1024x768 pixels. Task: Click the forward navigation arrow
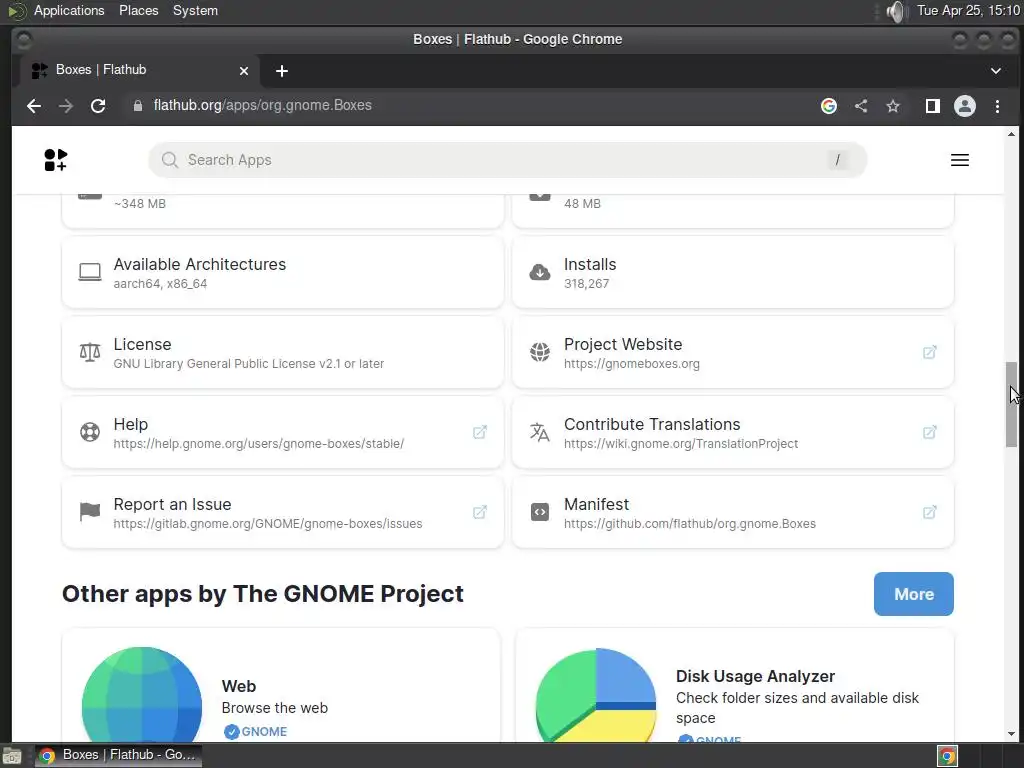click(66, 106)
